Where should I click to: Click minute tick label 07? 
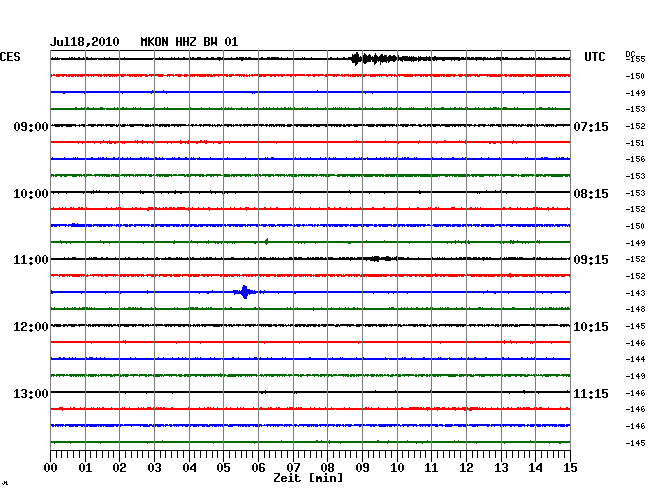click(293, 468)
